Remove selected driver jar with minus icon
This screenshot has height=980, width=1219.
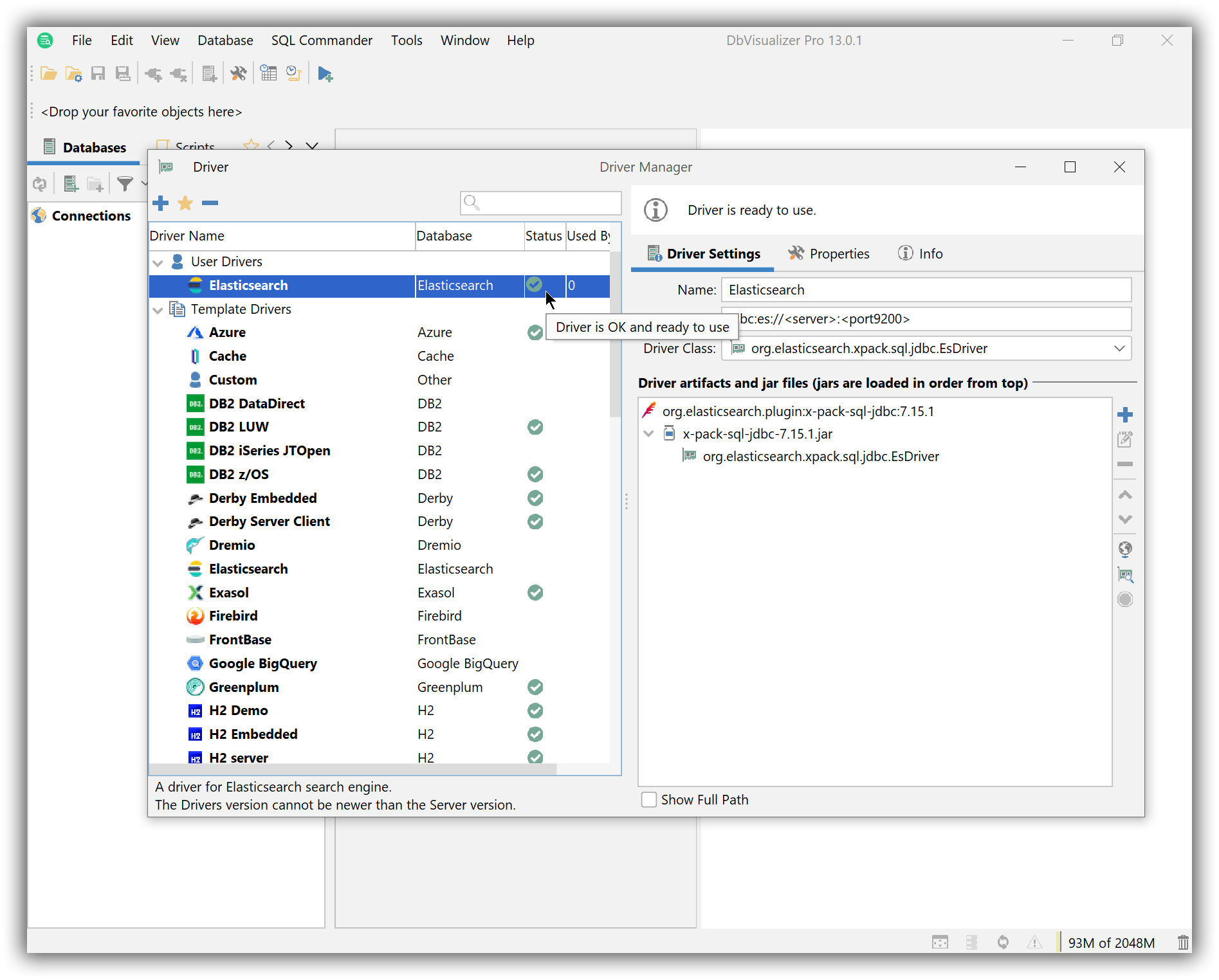(1124, 464)
